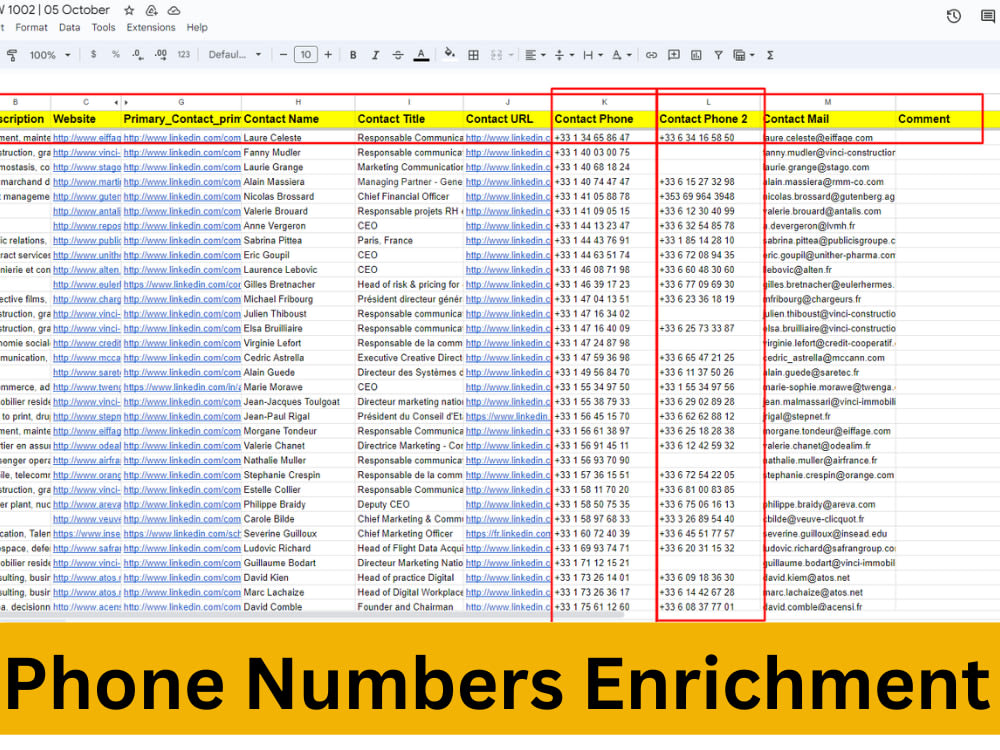This screenshot has height=750, width=1000.
Task: Increase font size plus button
Action: pos(328,55)
